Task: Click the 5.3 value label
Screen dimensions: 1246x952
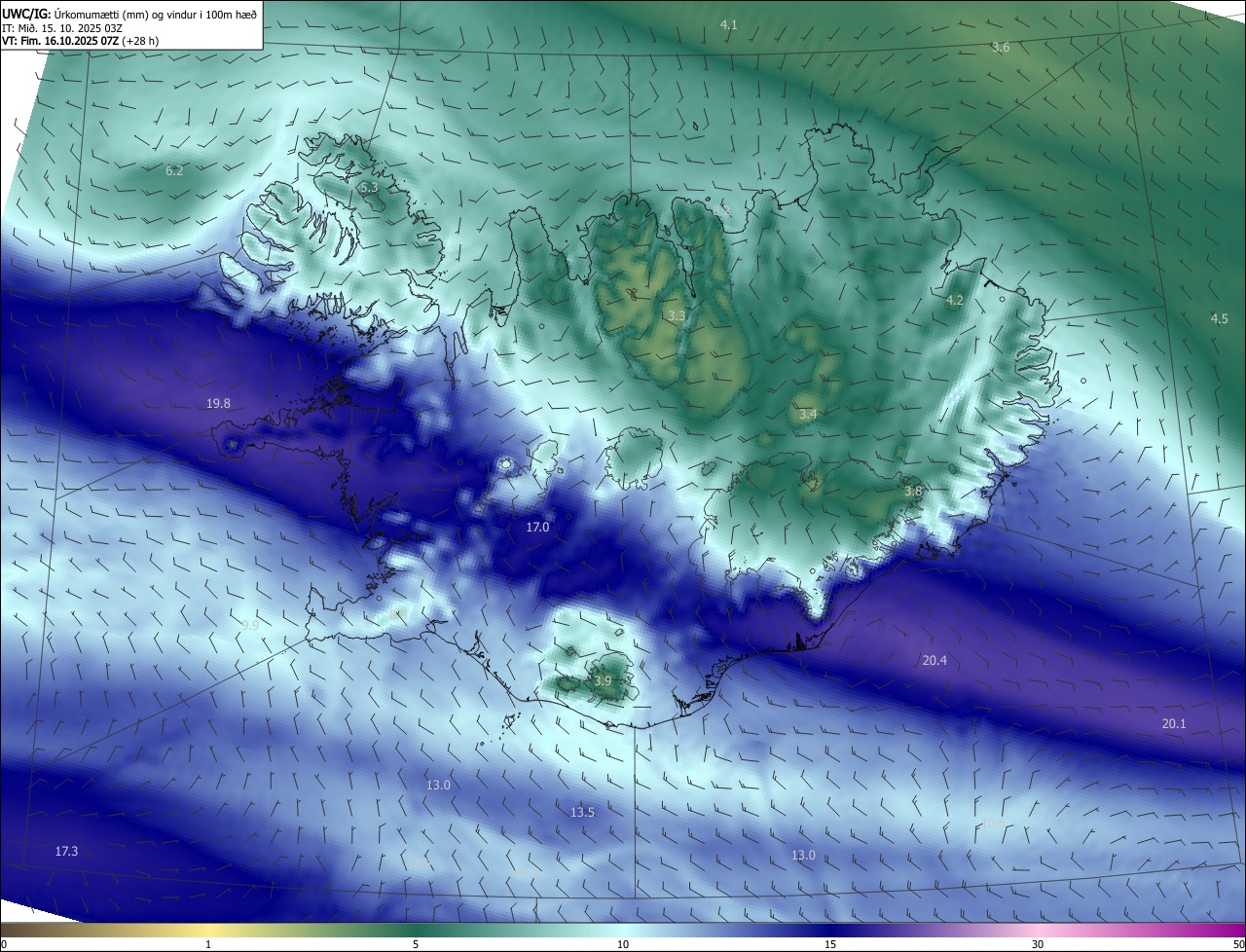Action: [x=369, y=187]
